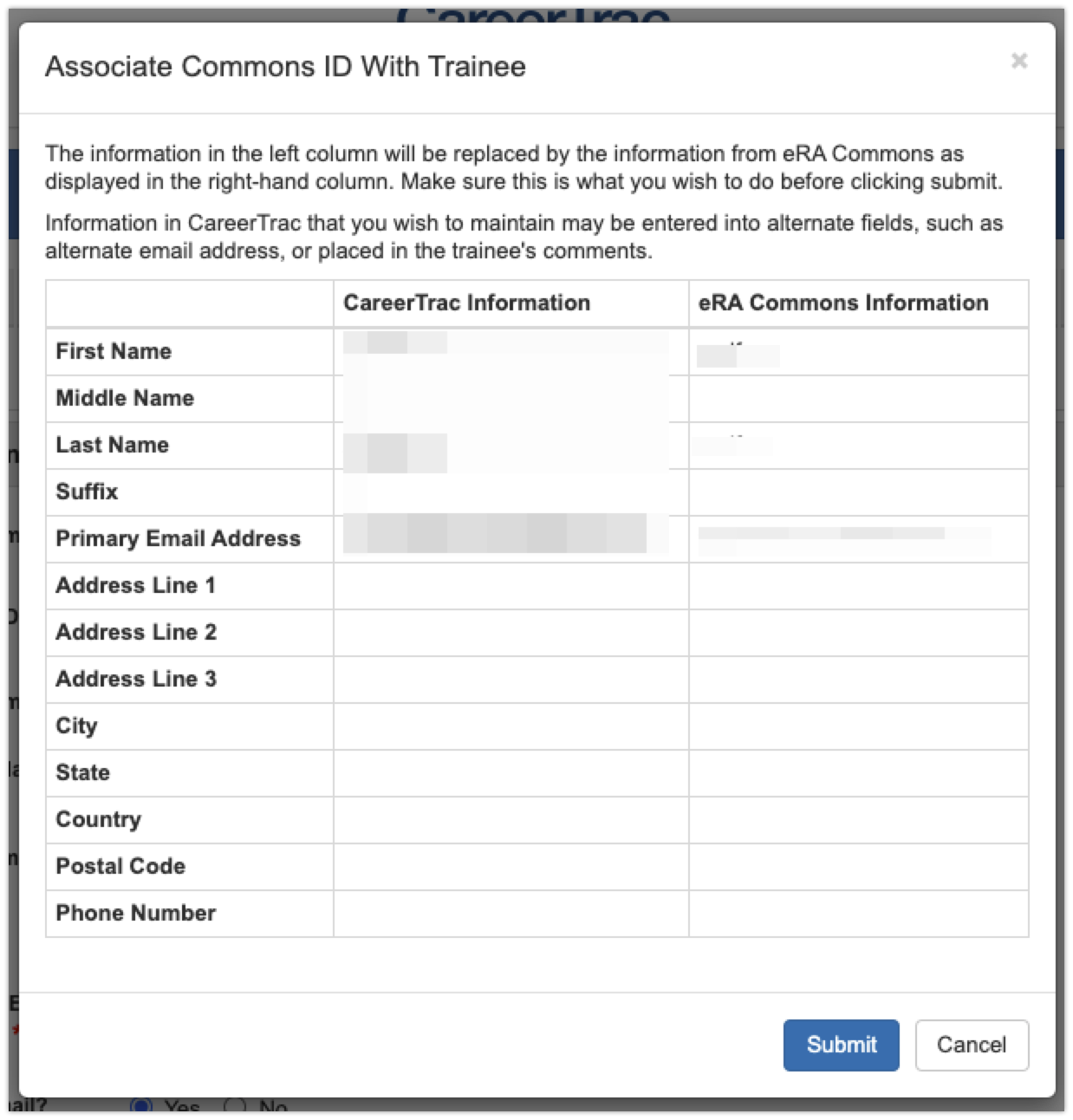This screenshot has width=1073, height=1120.
Task: Select the City row label
Action: click(x=76, y=726)
